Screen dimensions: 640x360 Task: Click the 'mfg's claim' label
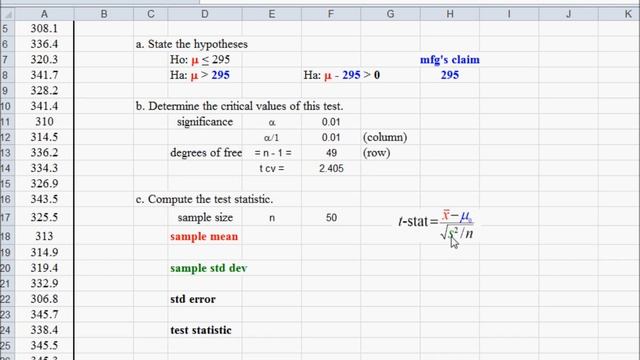click(x=450, y=60)
